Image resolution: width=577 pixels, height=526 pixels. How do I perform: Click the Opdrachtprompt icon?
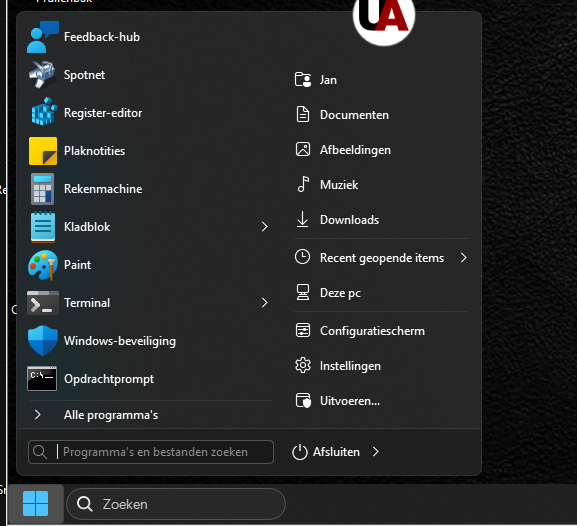point(43,379)
